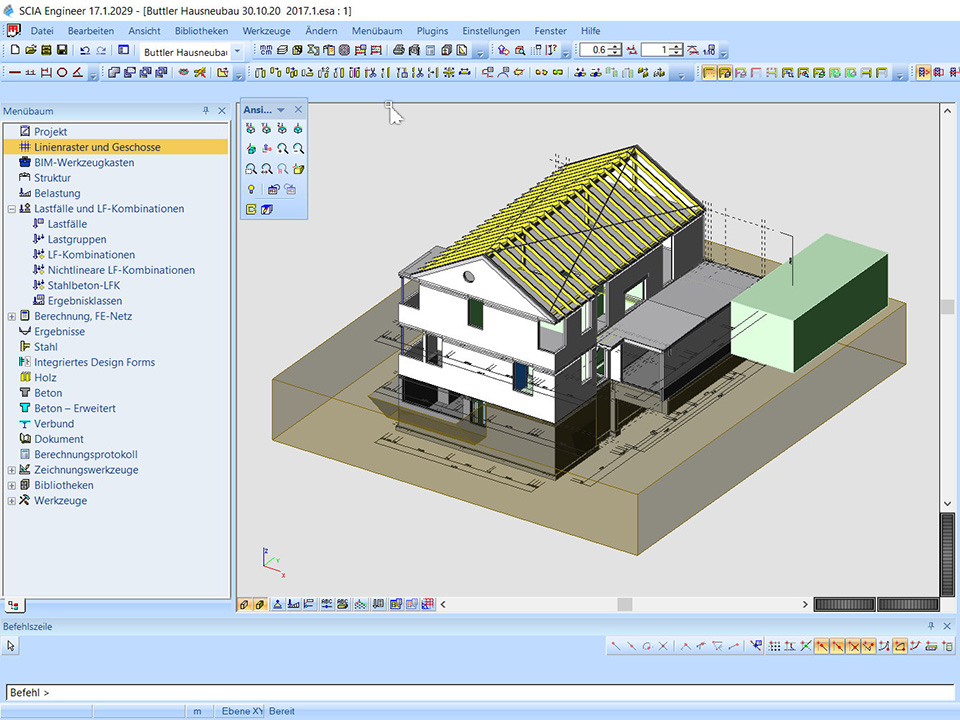Screen dimensions: 960x720
Task: Click the Open file folder icon
Action: (x=31, y=50)
